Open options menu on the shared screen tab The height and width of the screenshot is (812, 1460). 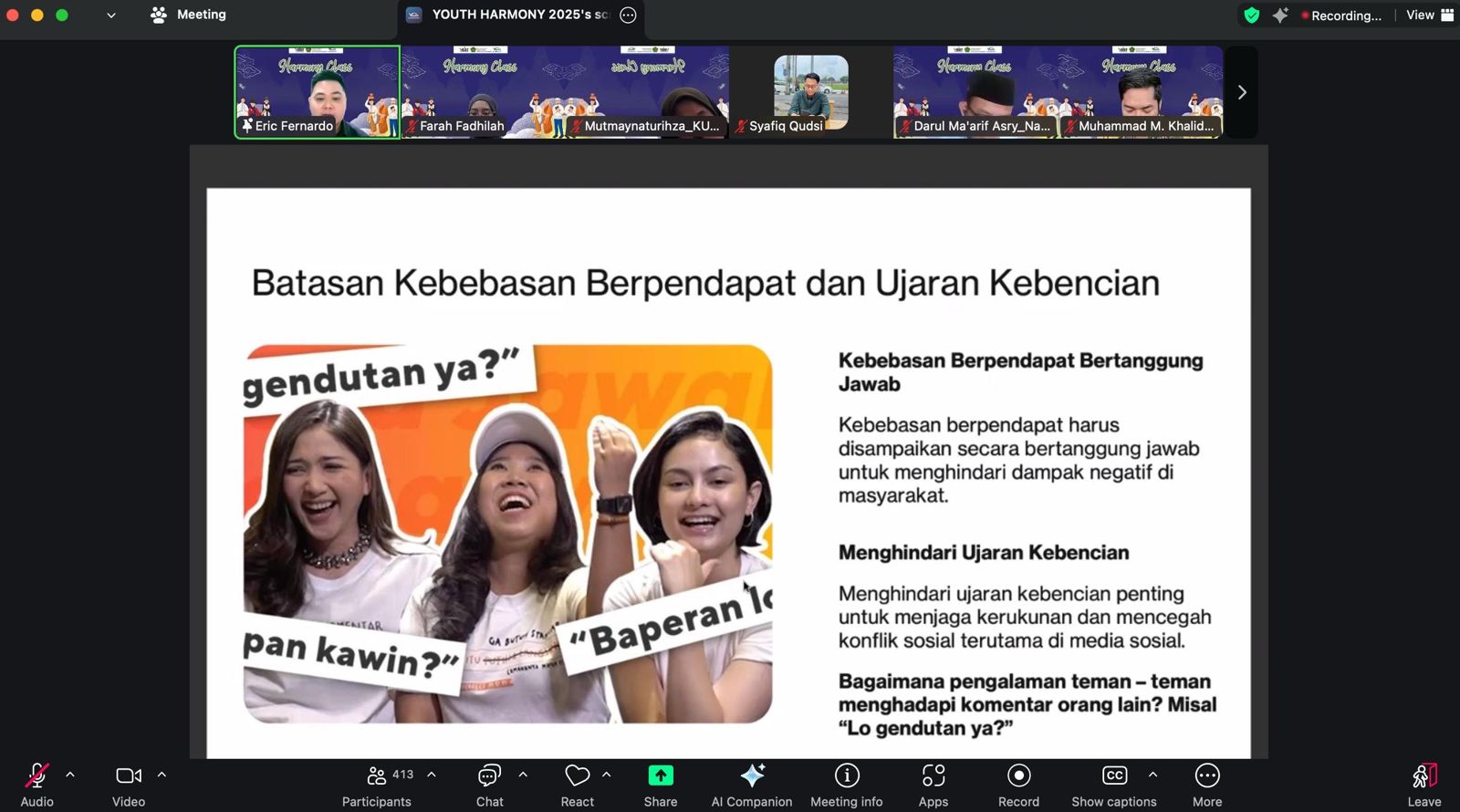click(628, 15)
